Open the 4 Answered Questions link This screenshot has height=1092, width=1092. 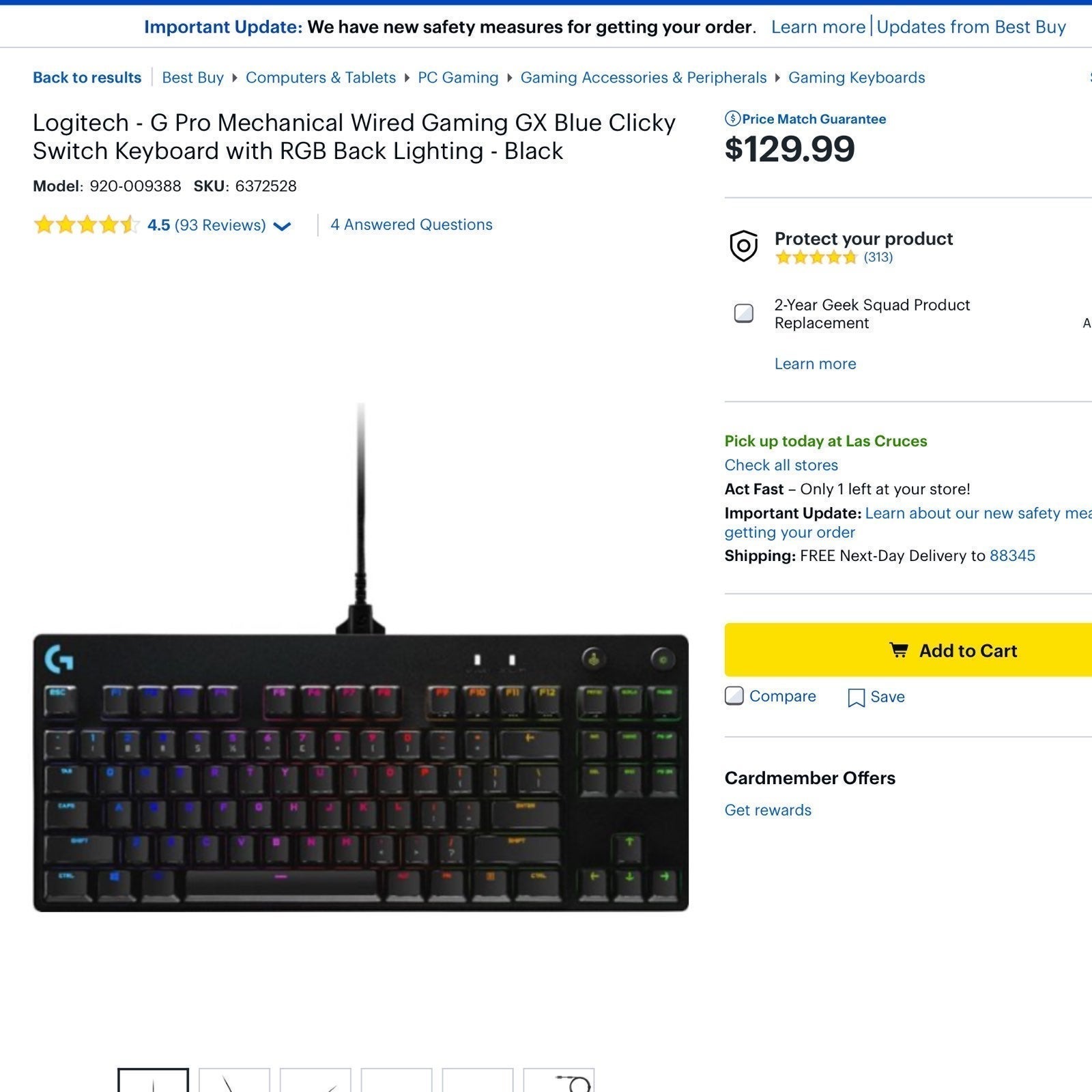[412, 225]
